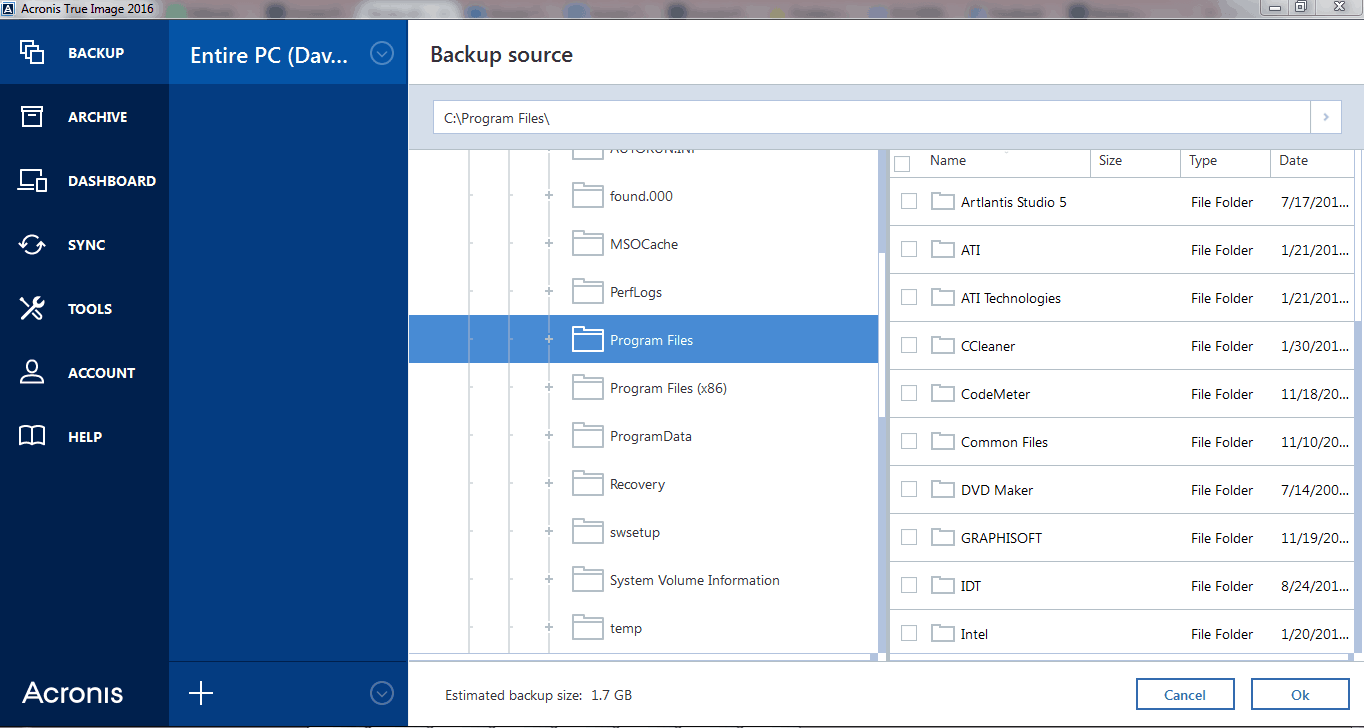The width and height of the screenshot is (1364, 728).
Task: Click the C:\Program Files\ path field
Action: [870, 117]
